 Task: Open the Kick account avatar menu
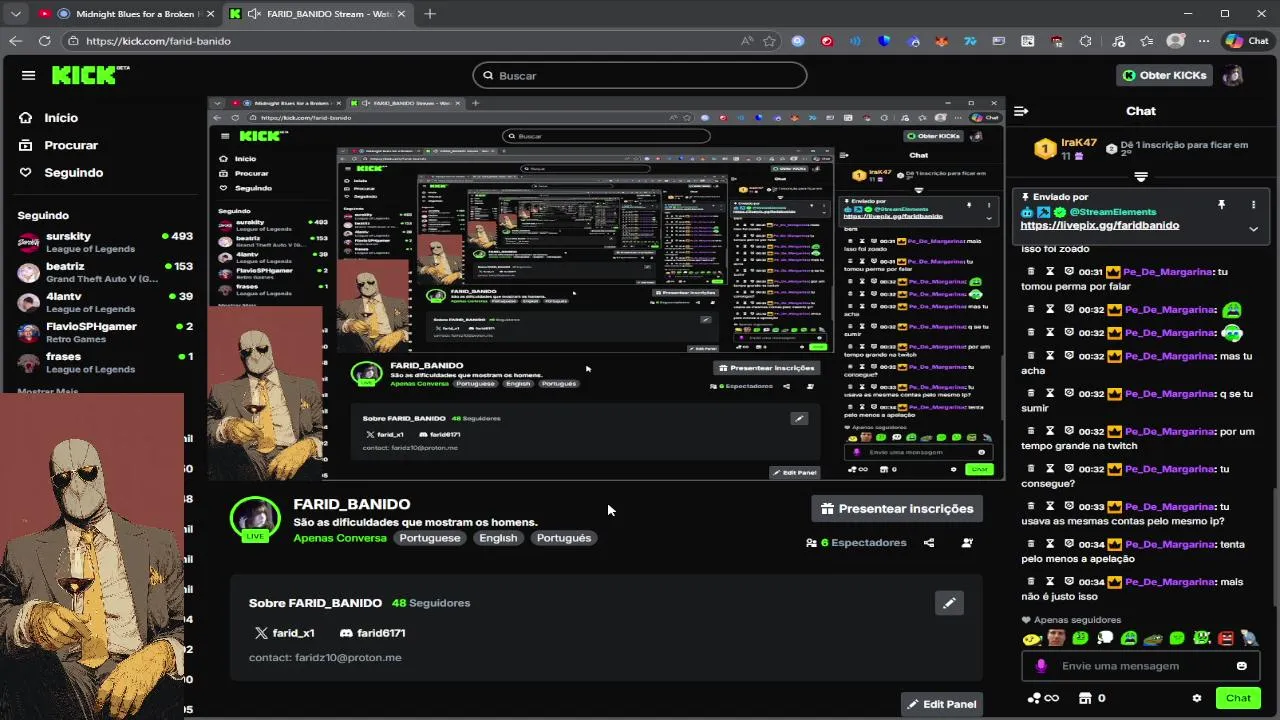(x=1233, y=75)
